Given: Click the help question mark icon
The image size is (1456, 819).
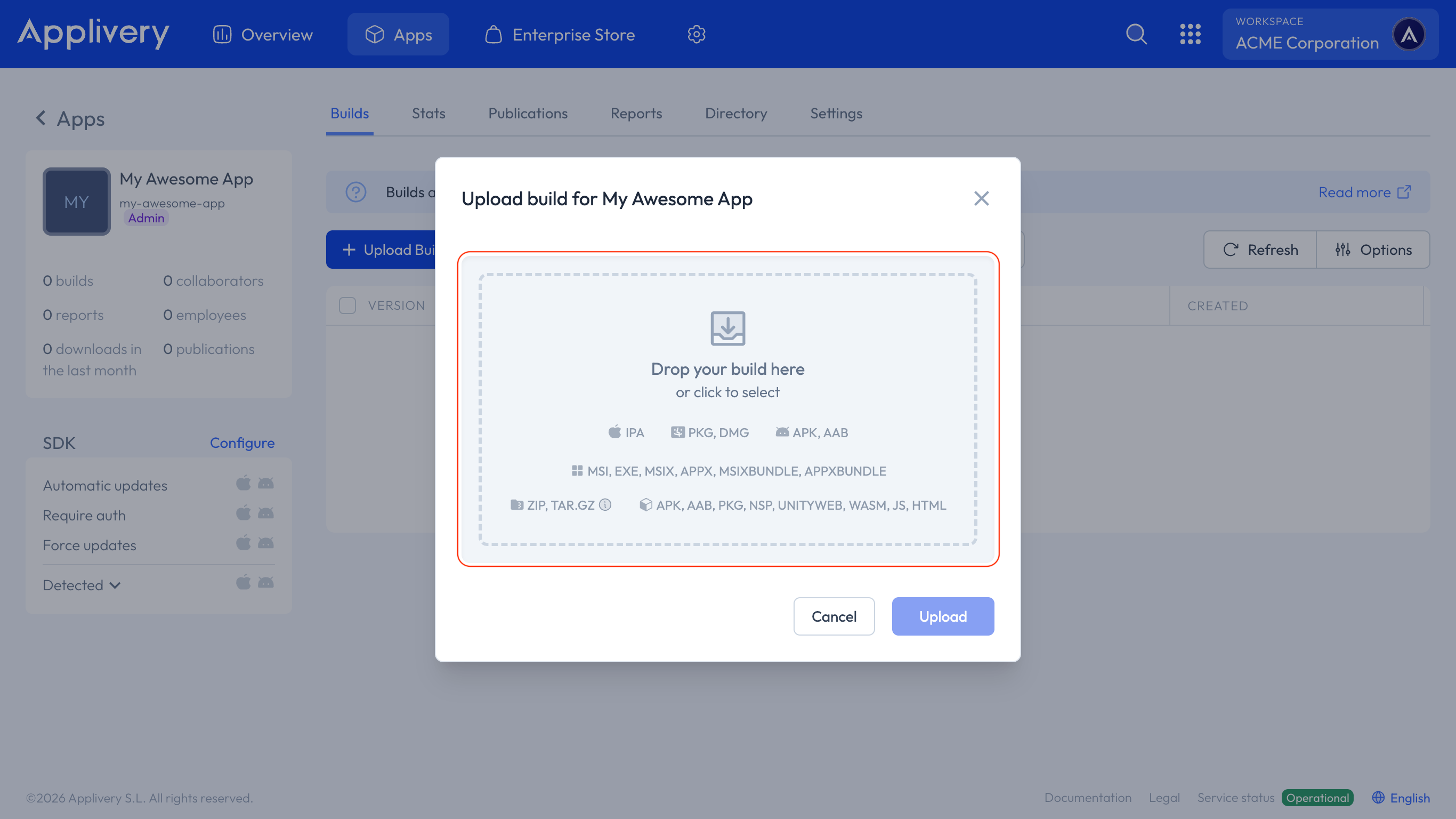Looking at the screenshot, I should [x=355, y=192].
